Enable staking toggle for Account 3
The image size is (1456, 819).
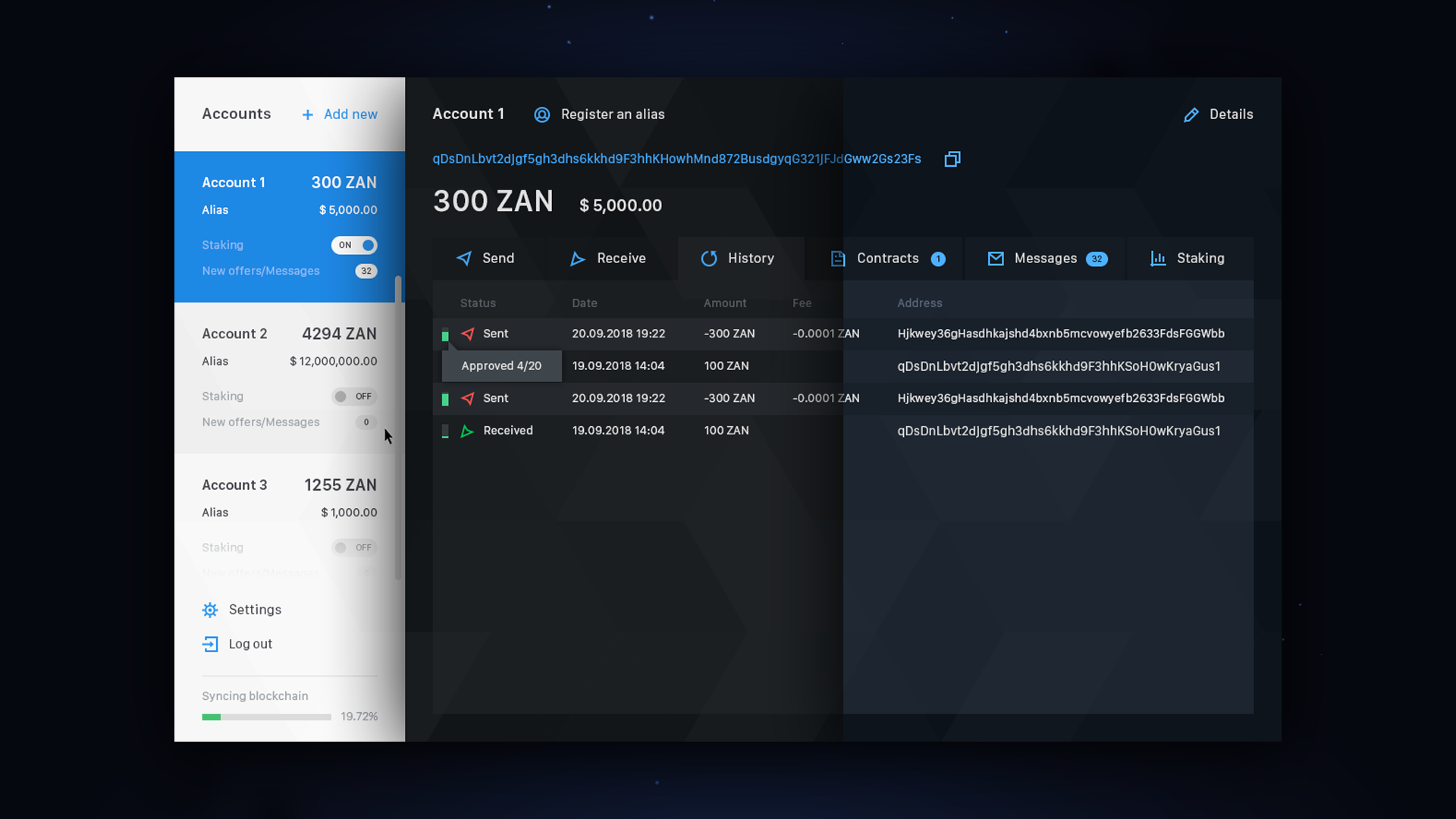click(x=354, y=548)
